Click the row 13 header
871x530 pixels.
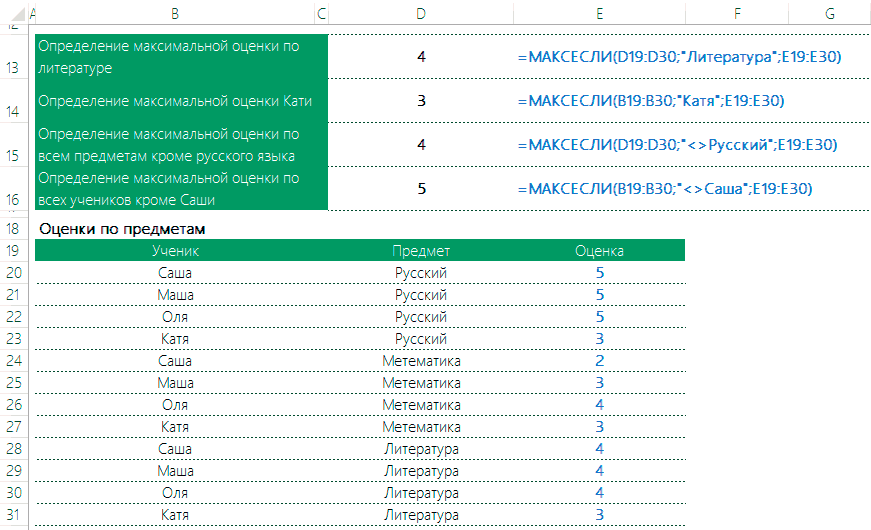(x=14, y=67)
